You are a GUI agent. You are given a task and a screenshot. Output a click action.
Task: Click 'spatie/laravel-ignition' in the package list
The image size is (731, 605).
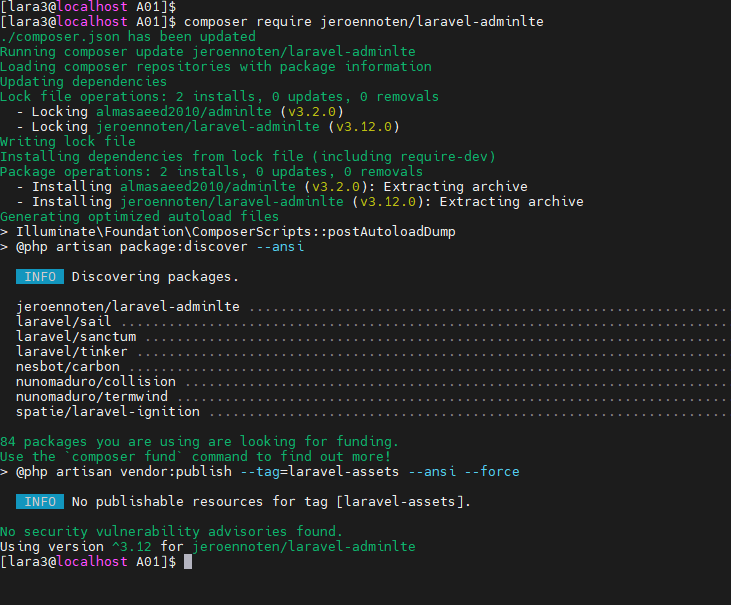[x=108, y=412]
